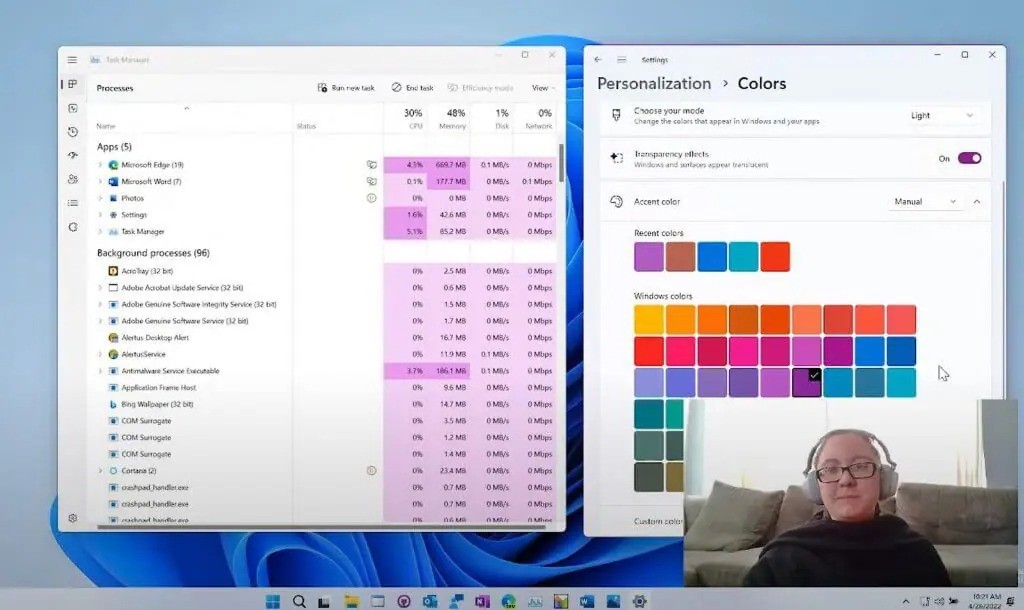Select the red recent color swatch
Viewport: 1024px width, 610px height.
pos(775,257)
